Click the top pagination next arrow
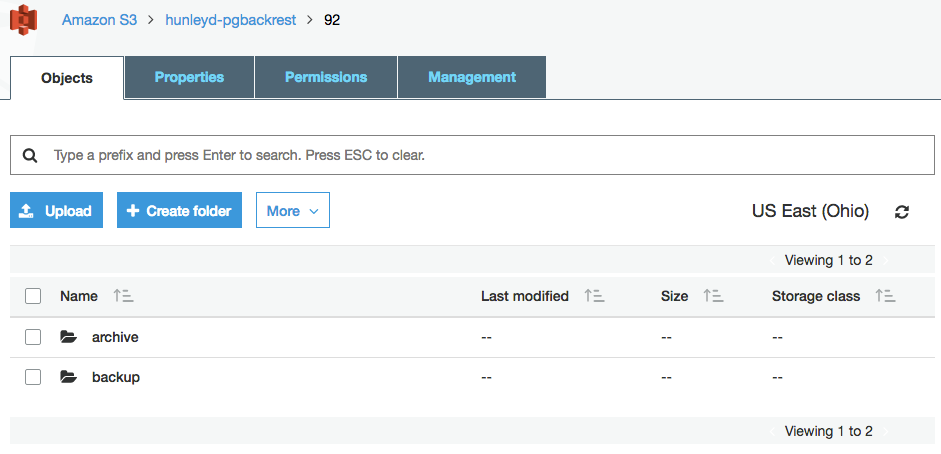Image resolution: width=941 pixels, height=454 pixels. tap(885, 261)
